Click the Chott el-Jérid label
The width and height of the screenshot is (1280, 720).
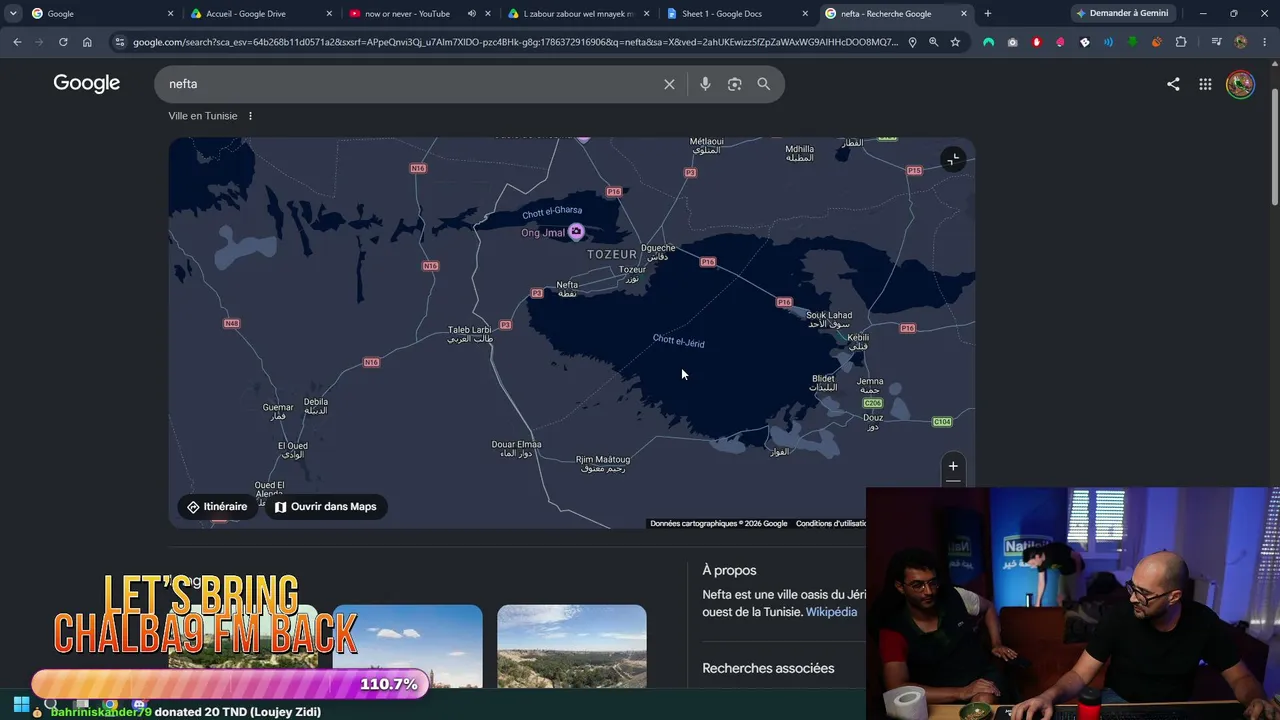pyautogui.click(x=679, y=341)
